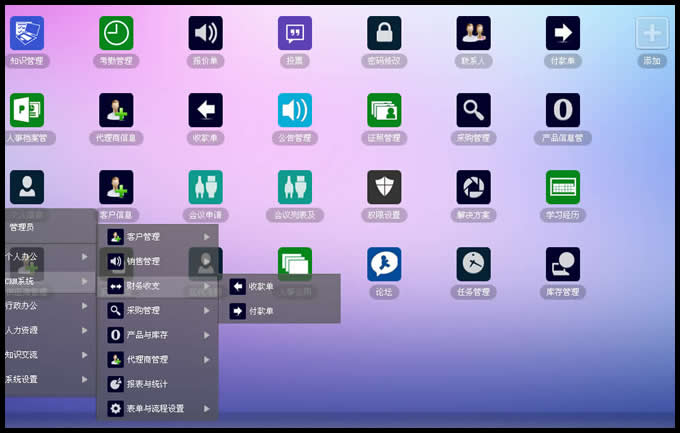Open the 客户信息 desktop icon
Image resolution: width=680 pixels, height=433 pixels.
116,187
